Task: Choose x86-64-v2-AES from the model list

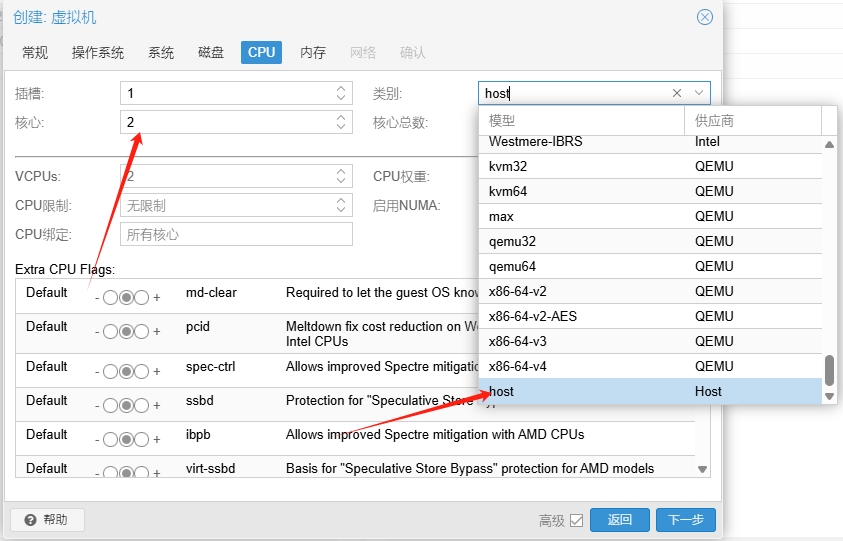Action: tap(532, 316)
